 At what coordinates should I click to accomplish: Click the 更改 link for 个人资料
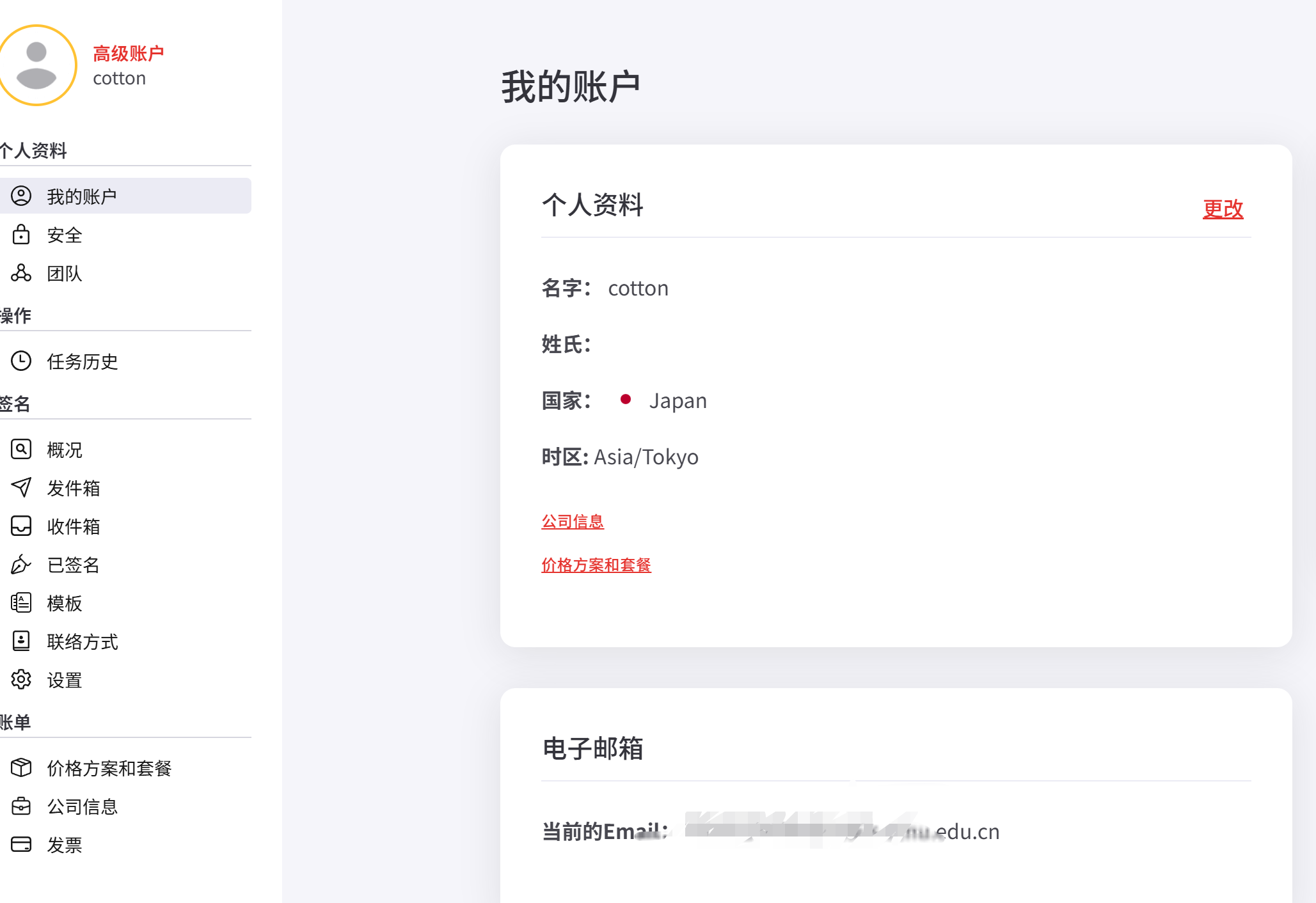pos(1223,209)
